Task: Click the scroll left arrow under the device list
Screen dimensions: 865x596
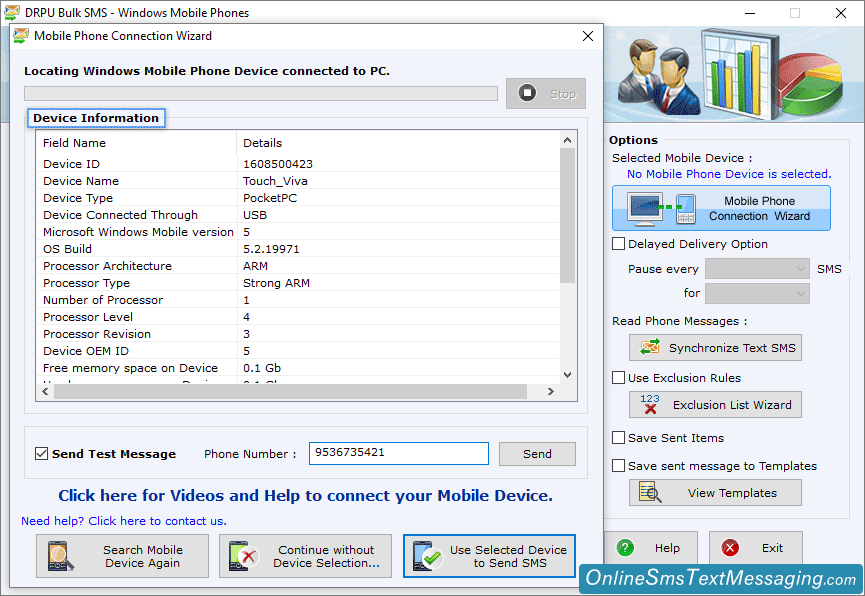Action: point(45,391)
